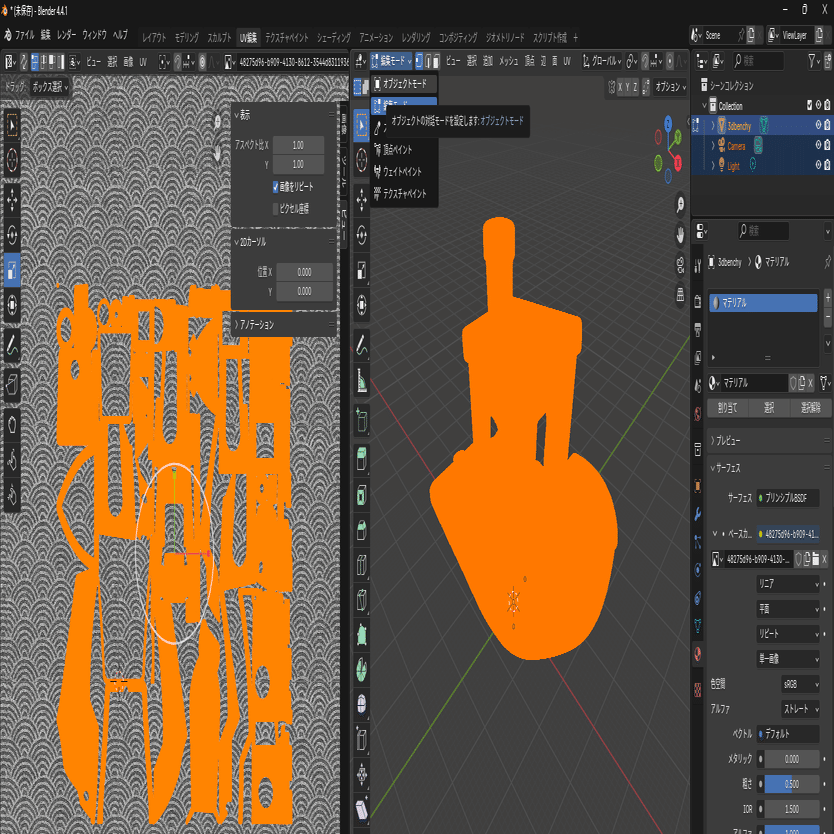Collapse the 表示 panel
The image size is (834, 834).
click(x=285, y=115)
